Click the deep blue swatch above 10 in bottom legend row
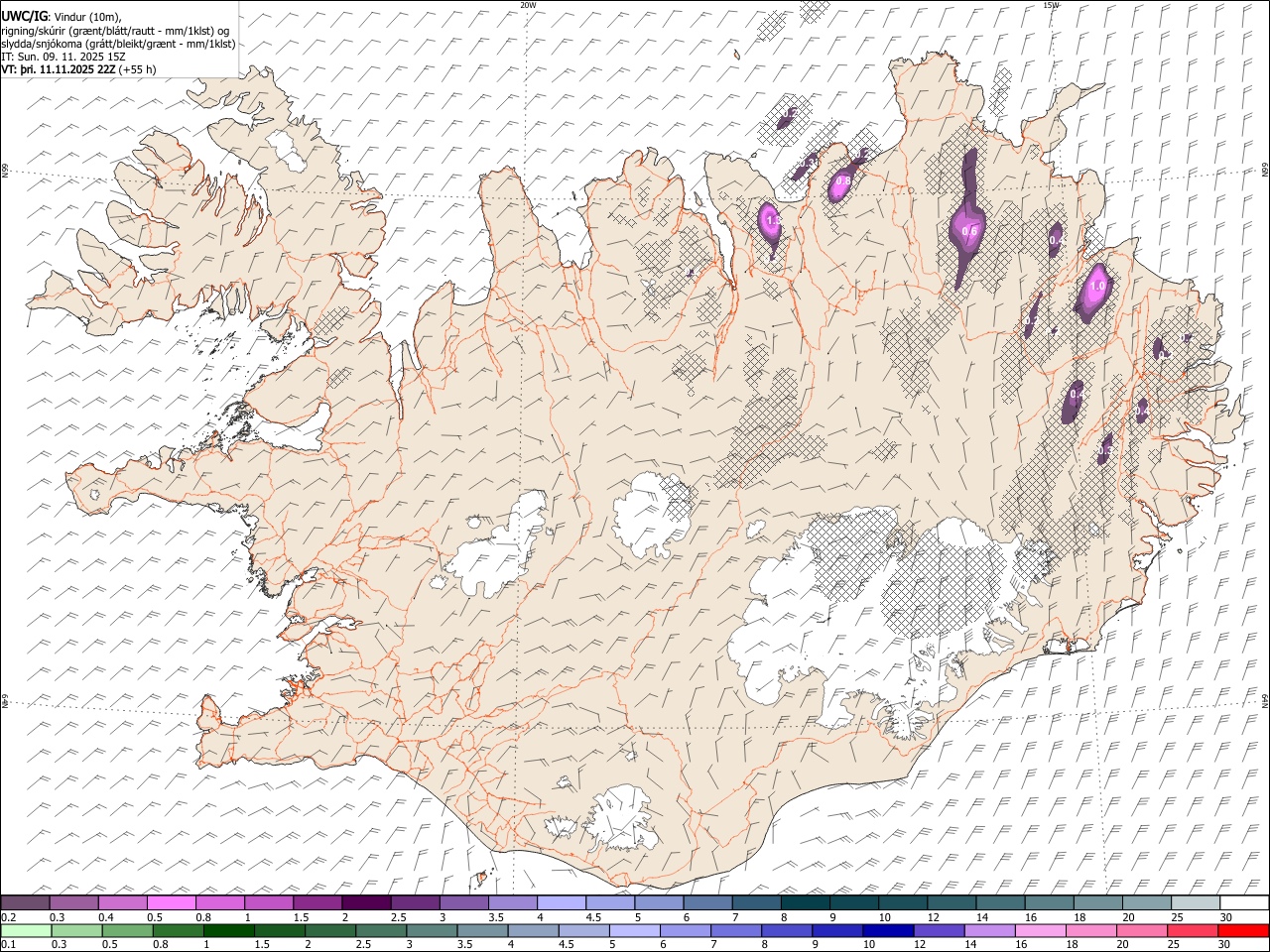This screenshot has height=952, width=1270. [x=888, y=930]
